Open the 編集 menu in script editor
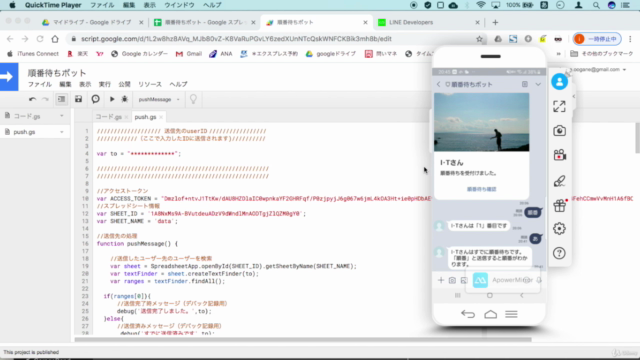 pyautogui.click(x=65, y=84)
